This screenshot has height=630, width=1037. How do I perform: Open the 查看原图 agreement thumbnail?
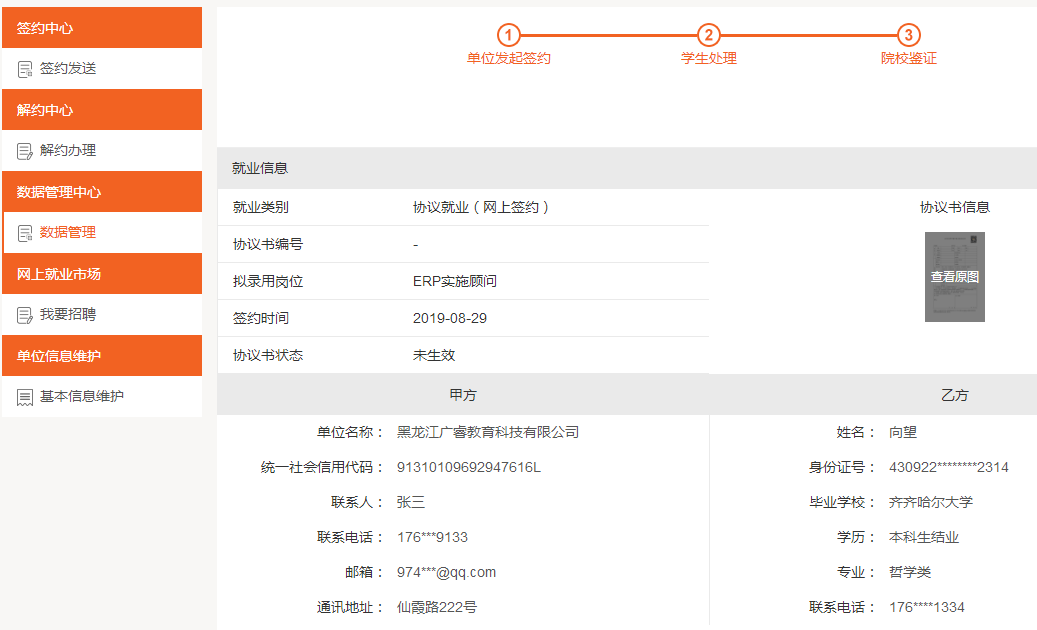[954, 277]
